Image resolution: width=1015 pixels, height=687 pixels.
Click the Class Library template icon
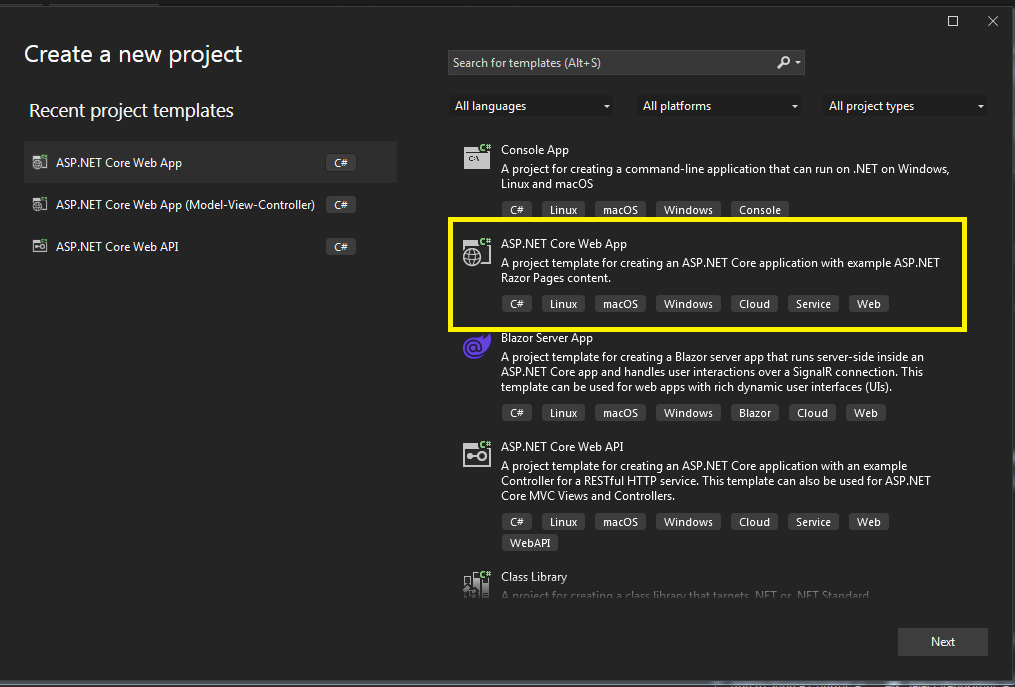[476, 583]
